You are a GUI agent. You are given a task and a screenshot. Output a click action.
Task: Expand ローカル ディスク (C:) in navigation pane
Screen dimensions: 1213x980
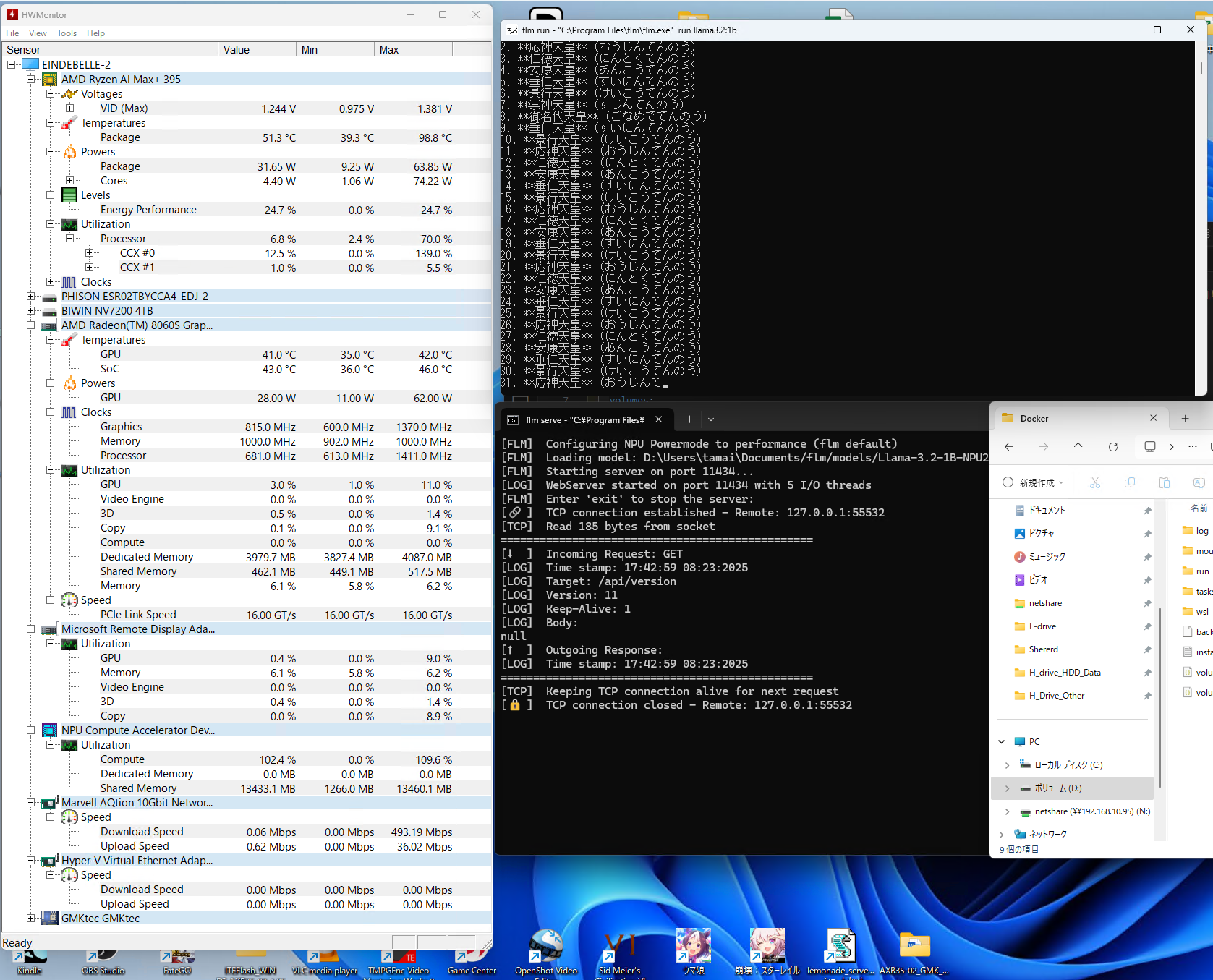tap(1007, 765)
